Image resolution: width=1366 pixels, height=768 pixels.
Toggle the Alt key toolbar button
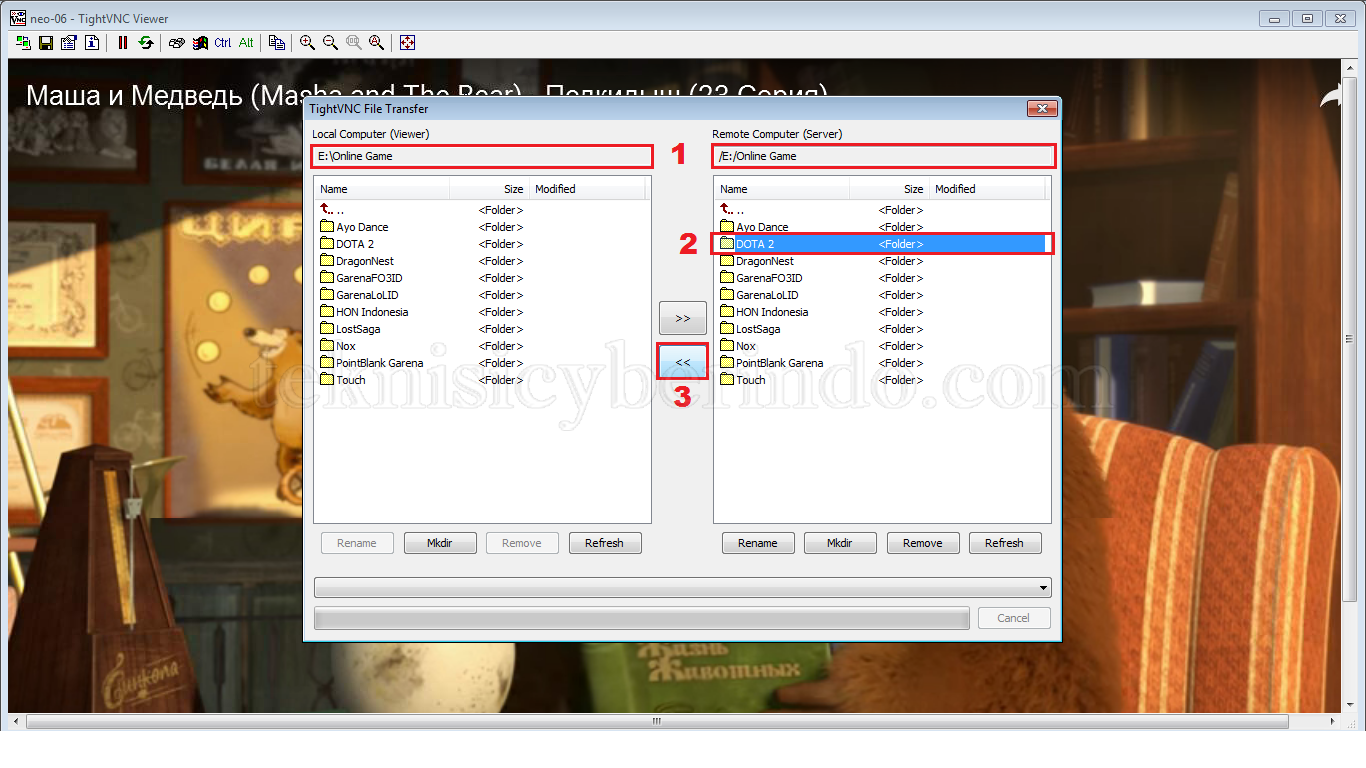tap(246, 43)
